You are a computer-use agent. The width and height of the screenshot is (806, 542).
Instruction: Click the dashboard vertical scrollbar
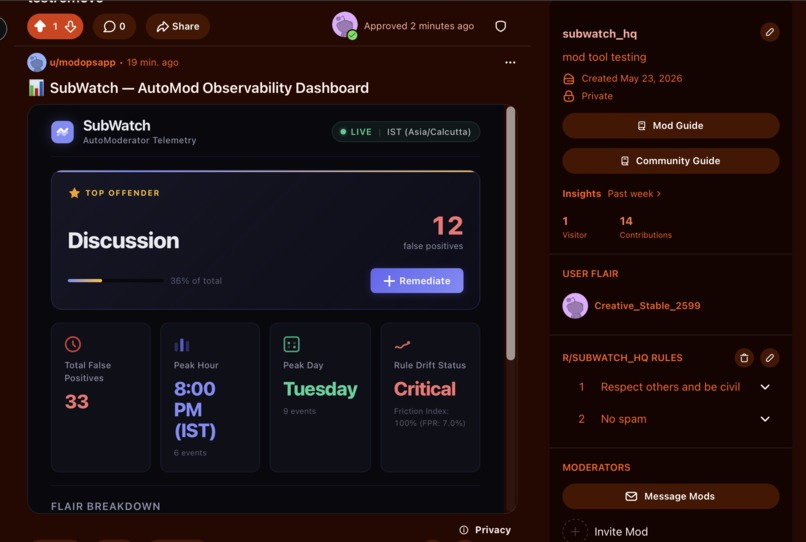pos(510,233)
